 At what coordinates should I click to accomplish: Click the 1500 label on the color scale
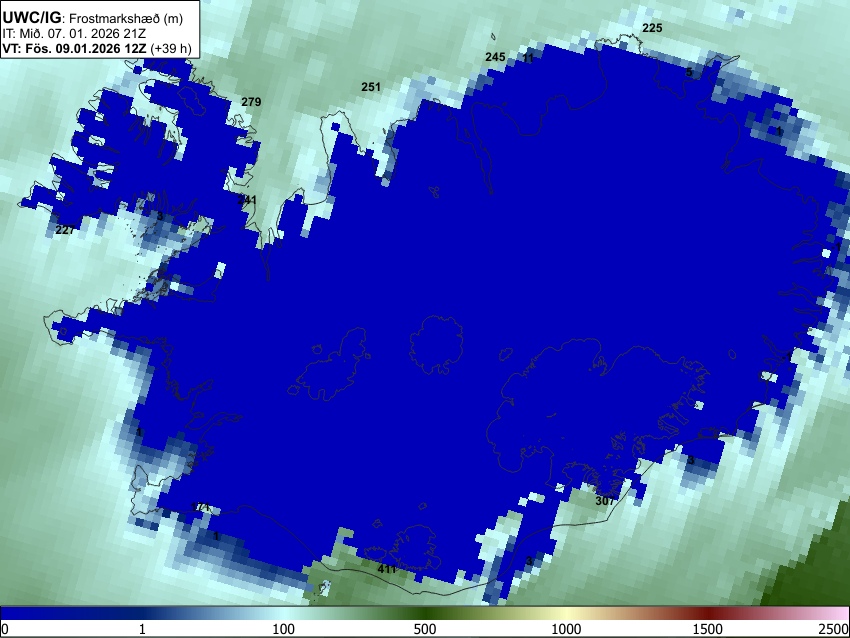pos(708,629)
